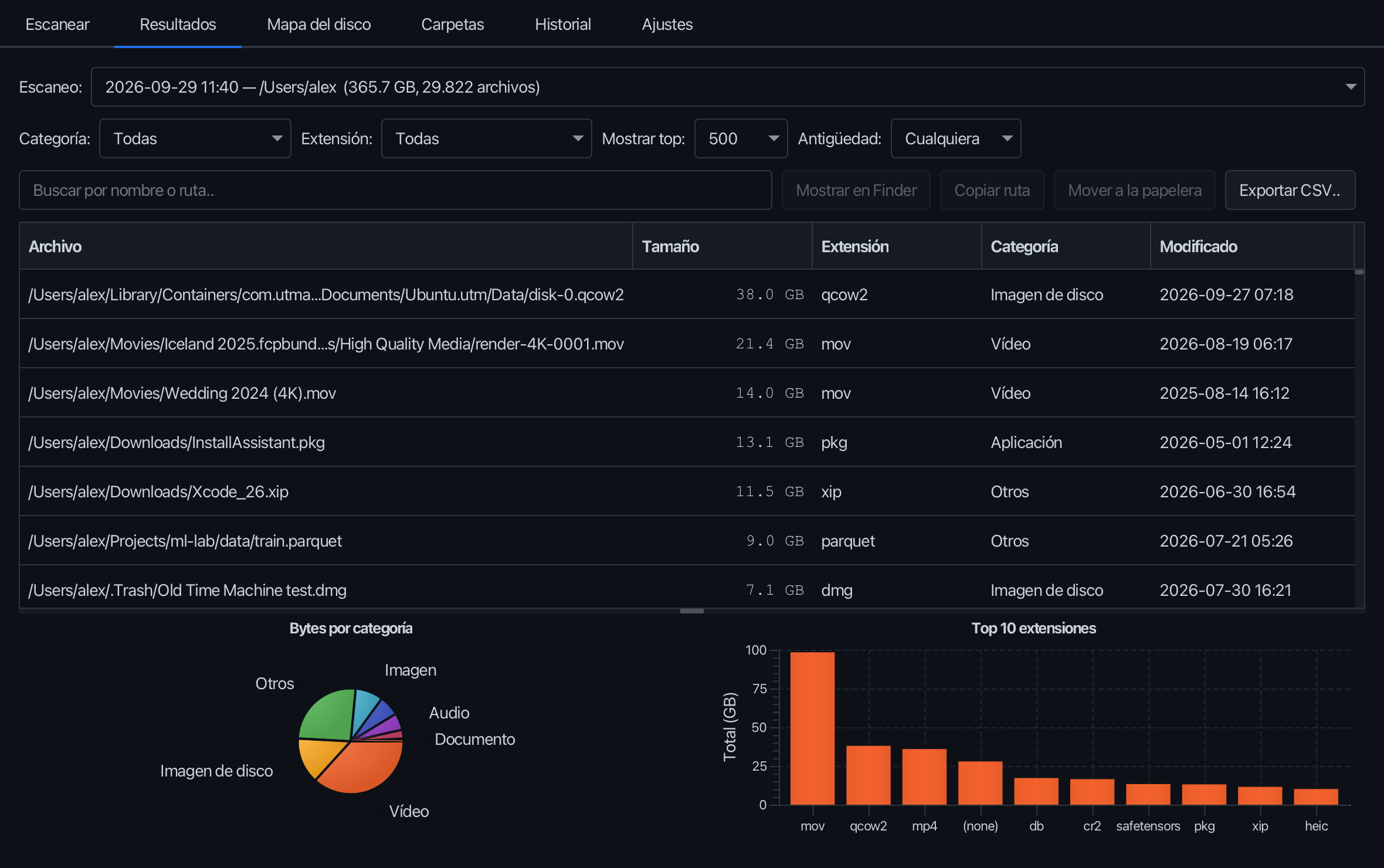
Task: Click the heic bar in extensions chart
Action: click(x=1316, y=796)
